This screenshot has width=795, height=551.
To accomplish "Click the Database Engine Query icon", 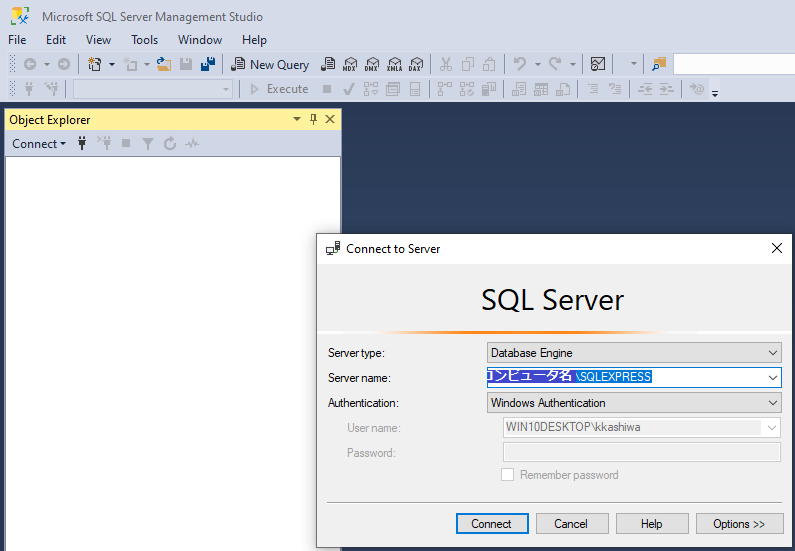I will (x=328, y=64).
